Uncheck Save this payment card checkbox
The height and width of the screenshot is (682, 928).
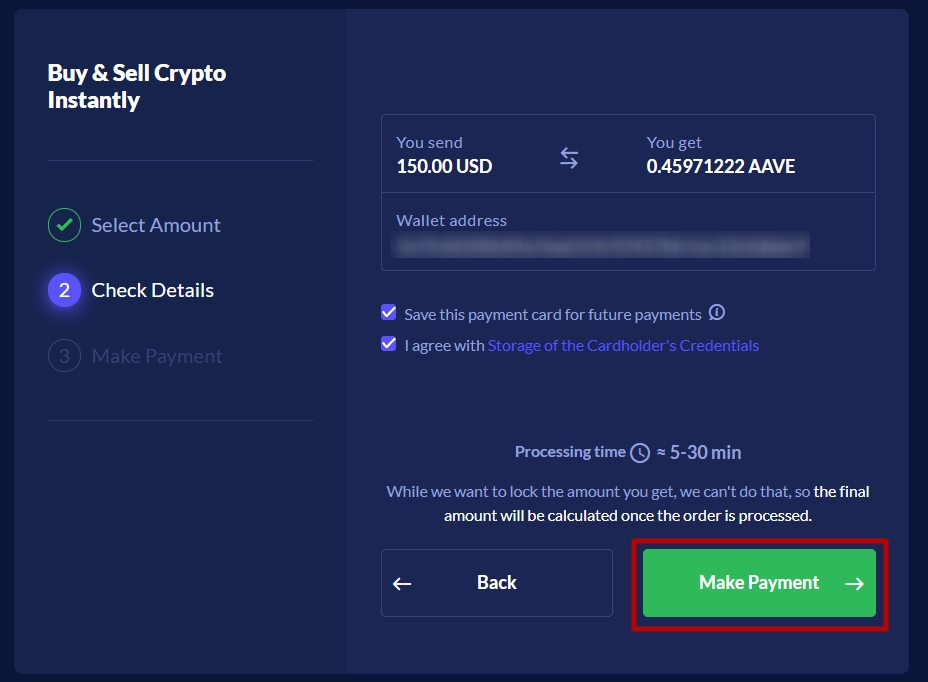click(389, 312)
